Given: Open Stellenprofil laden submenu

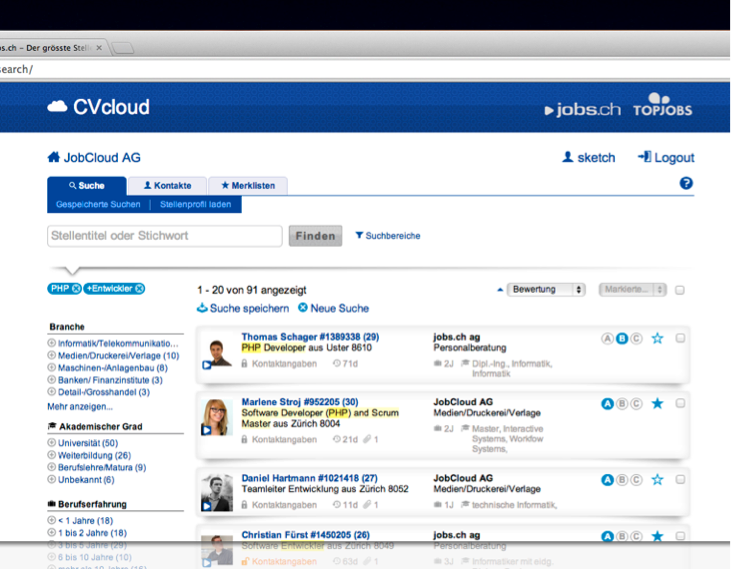Looking at the screenshot, I should point(195,204).
